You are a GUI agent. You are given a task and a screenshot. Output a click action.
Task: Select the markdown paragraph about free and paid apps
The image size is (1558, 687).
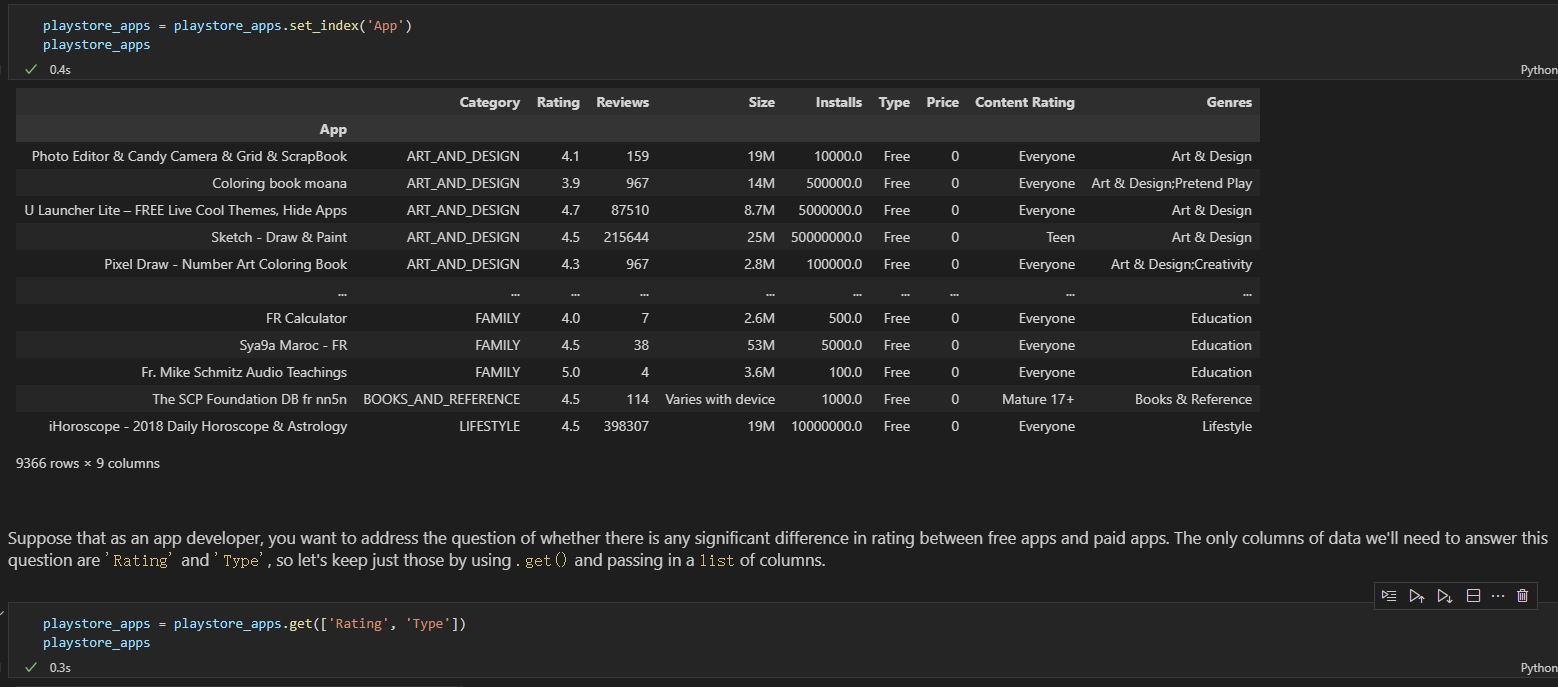(778, 549)
